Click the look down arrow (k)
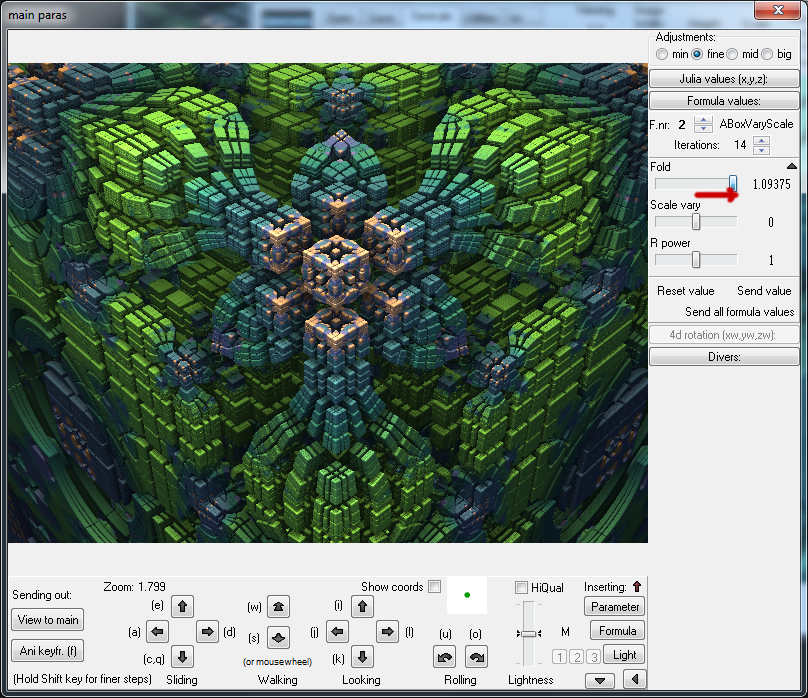 click(x=362, y=656)
